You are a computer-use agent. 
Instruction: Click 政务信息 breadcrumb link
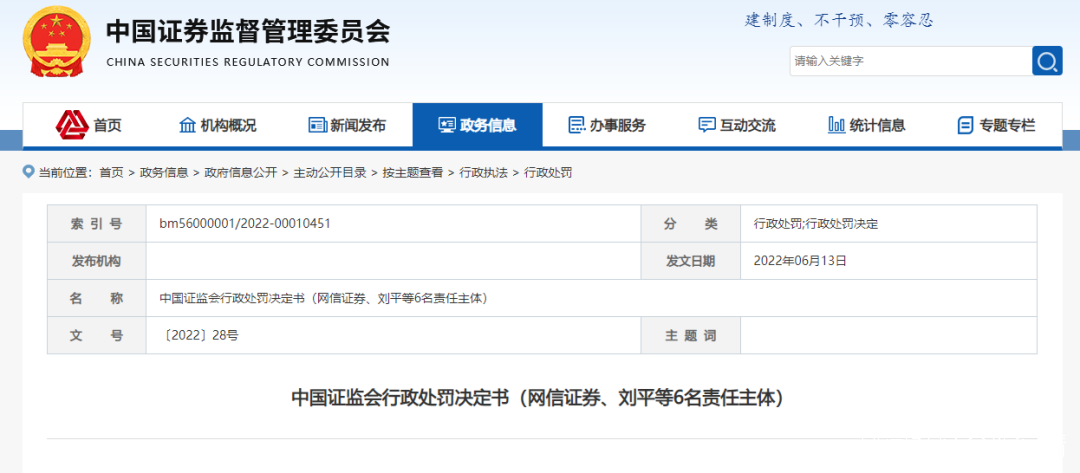[x=164, y=173]
